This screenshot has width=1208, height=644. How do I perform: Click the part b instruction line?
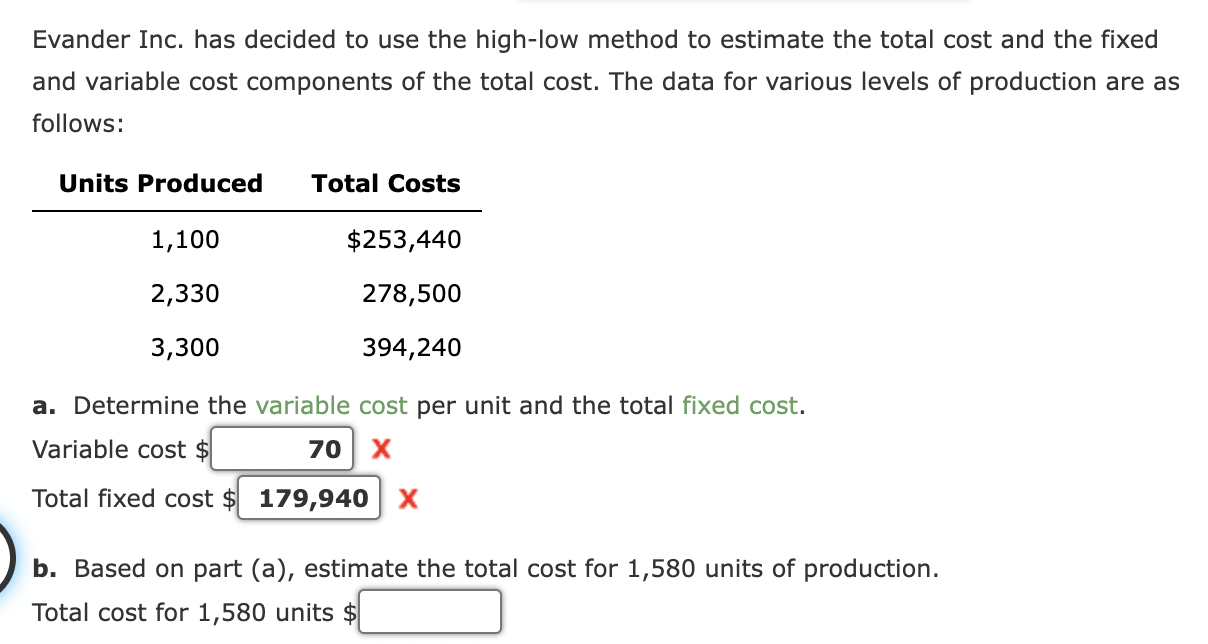[490, 568]
